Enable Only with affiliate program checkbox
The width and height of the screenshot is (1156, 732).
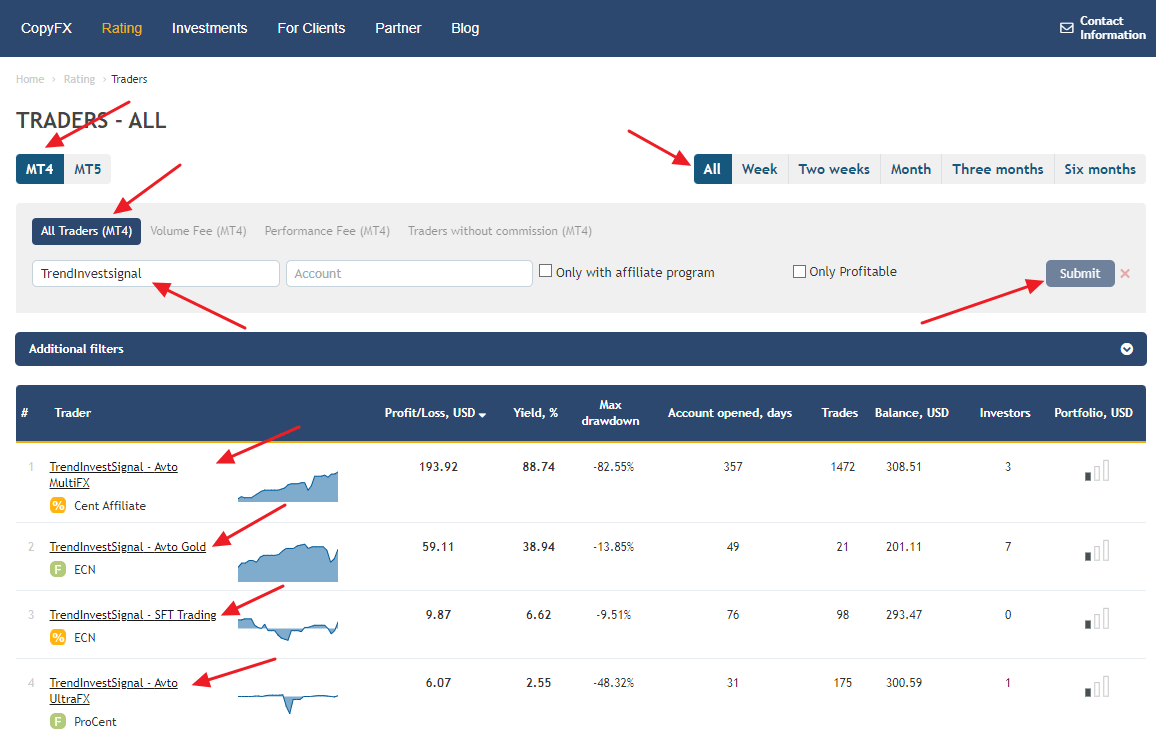click(x=546, y=271)
